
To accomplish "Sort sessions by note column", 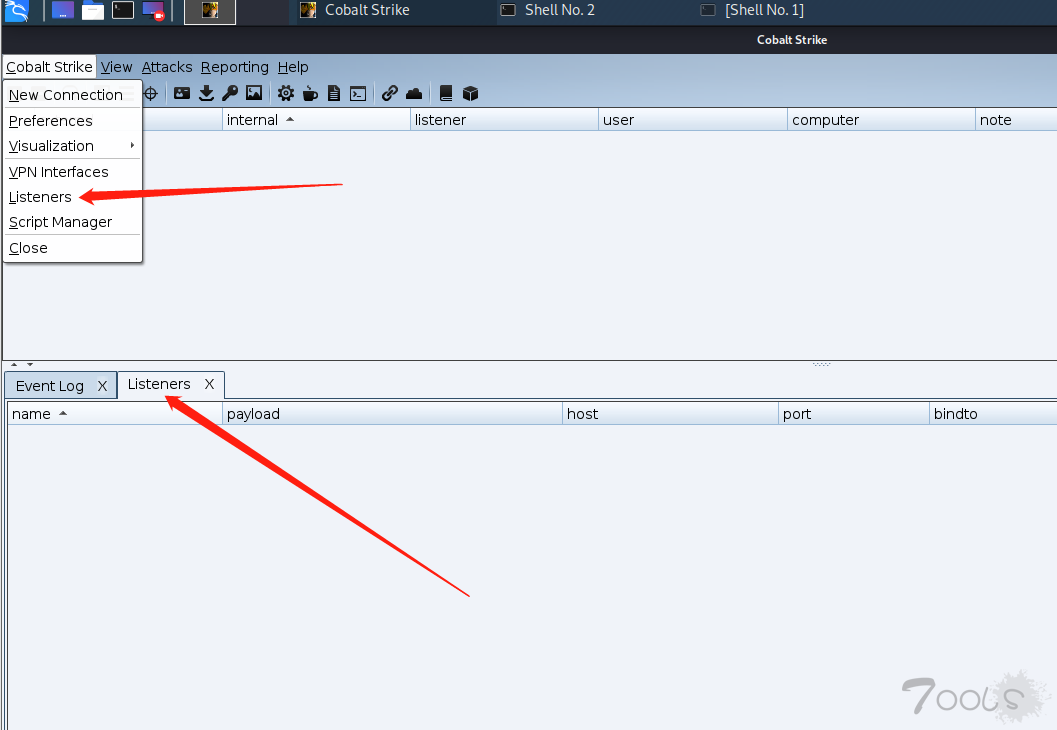I will click(1017, 120).
